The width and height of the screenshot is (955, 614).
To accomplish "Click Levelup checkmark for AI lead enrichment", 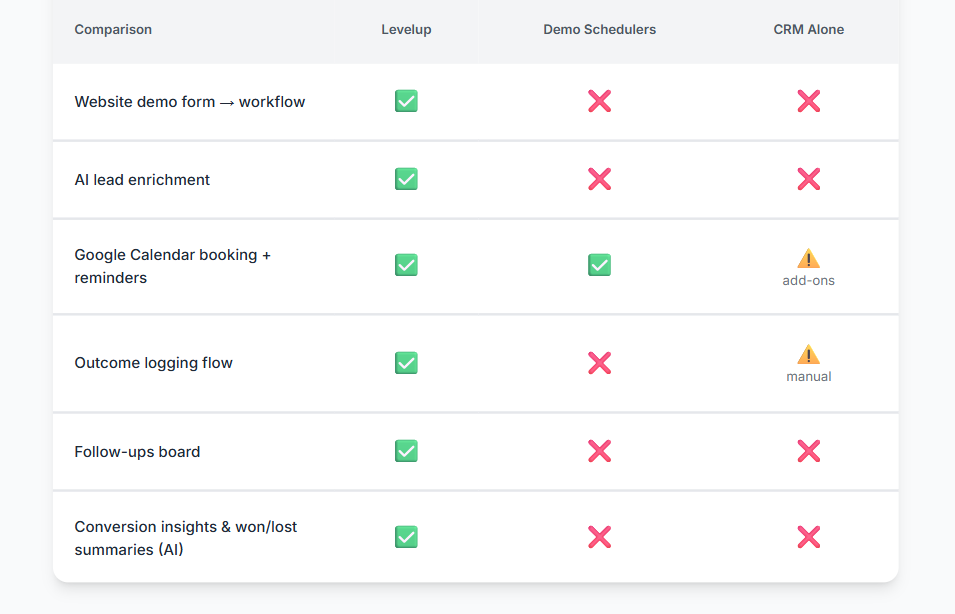I will [x=406, y=179].
